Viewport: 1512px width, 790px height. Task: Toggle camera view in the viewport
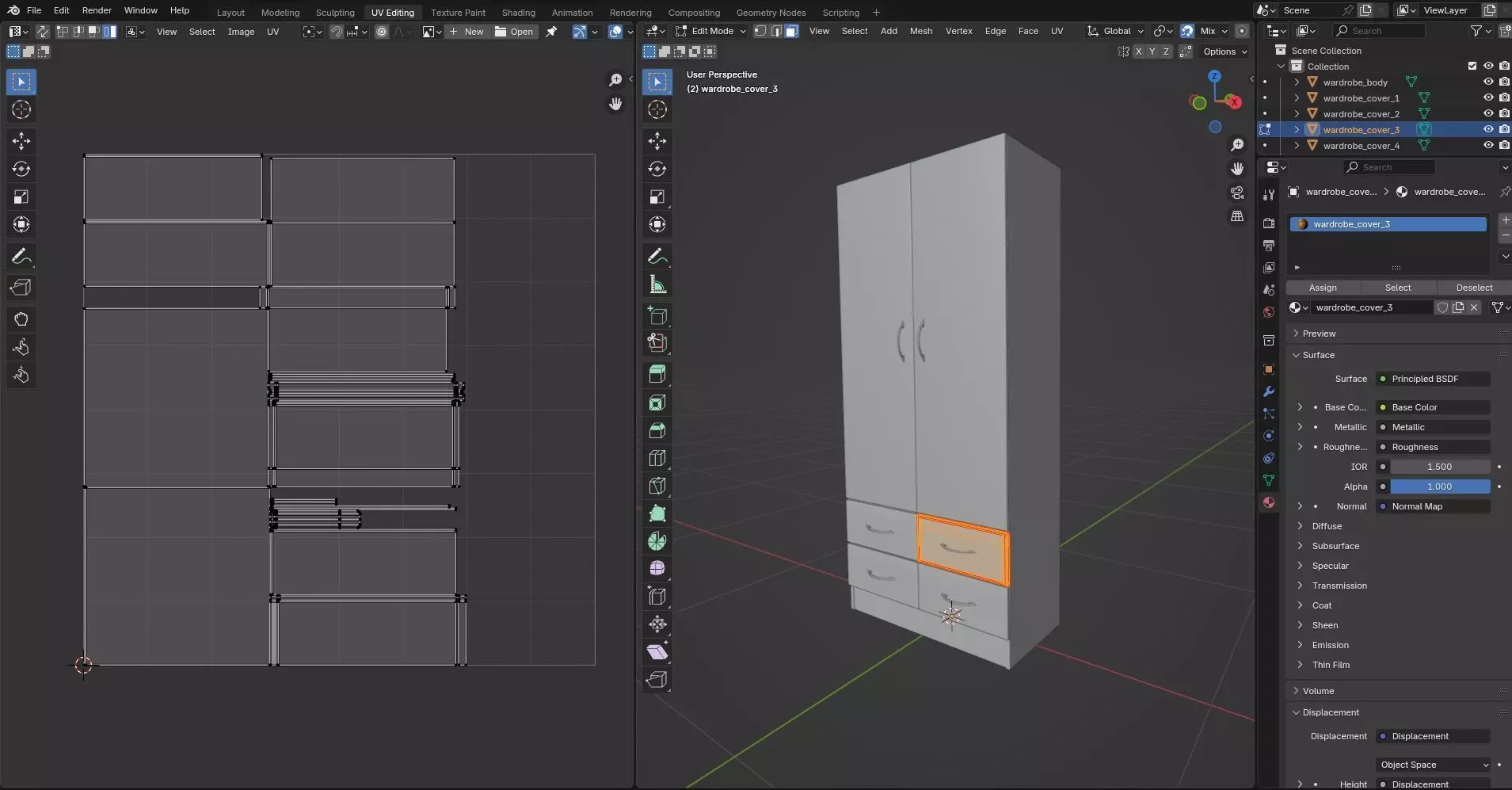pos(1237,193)
